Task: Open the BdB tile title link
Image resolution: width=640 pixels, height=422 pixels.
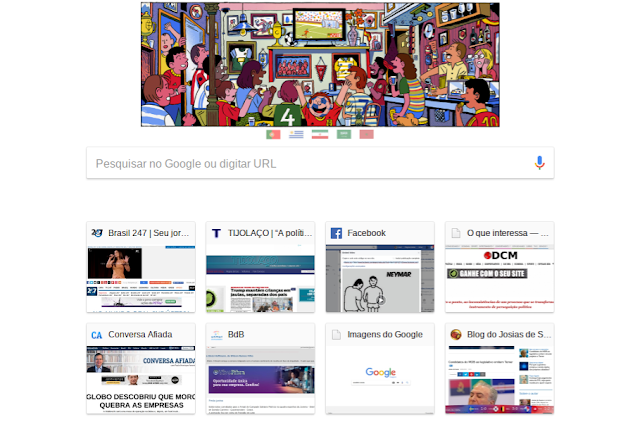Action: (x=236, y=335)
